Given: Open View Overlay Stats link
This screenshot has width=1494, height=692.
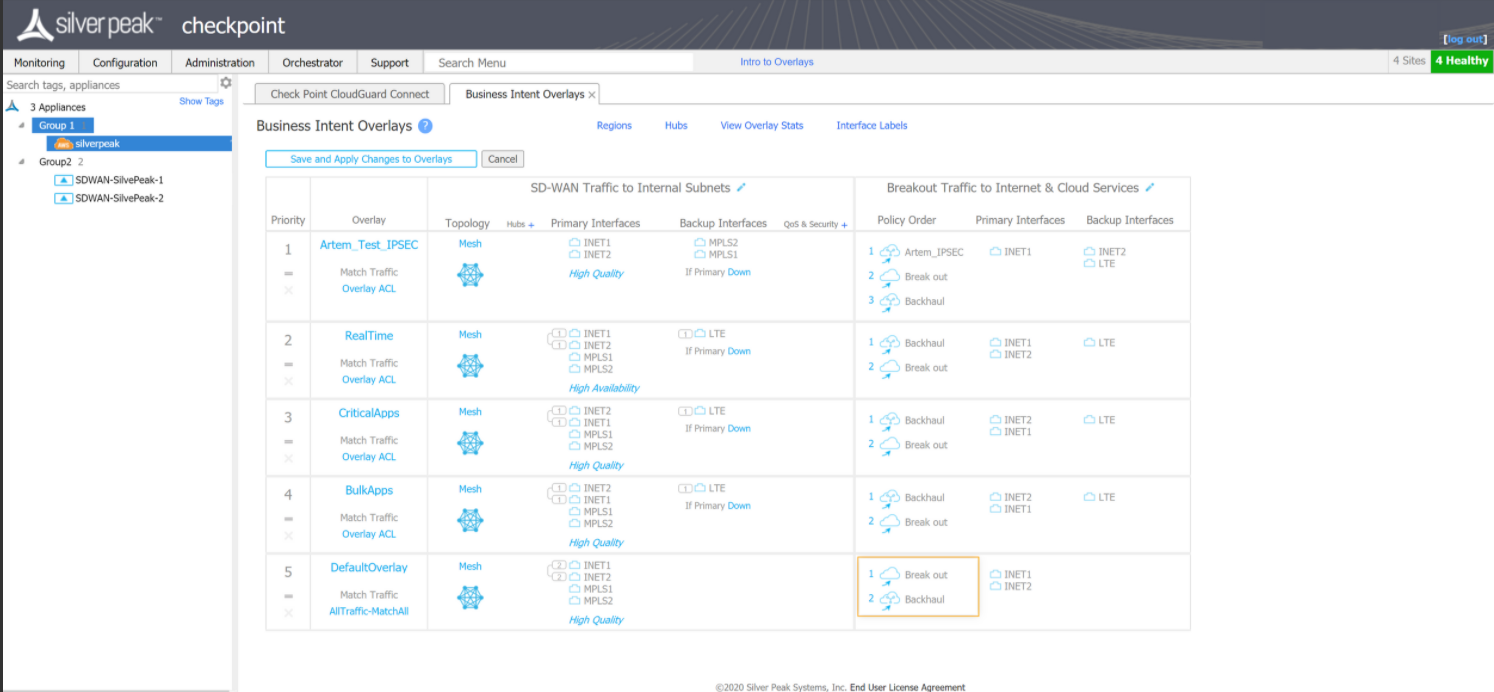Looking at the screenshot, I should click(x=762, y=126).
